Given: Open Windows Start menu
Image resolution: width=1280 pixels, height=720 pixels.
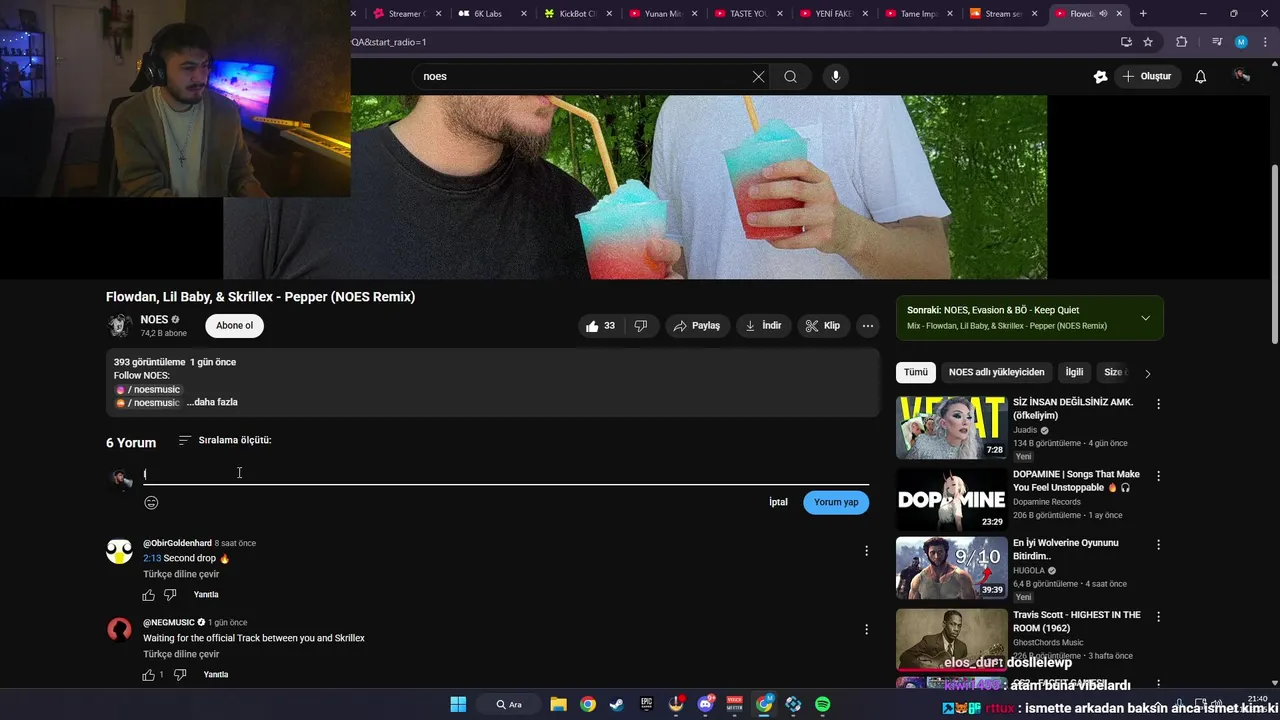Looking at the screenshot, I should (x=458, y=704).
